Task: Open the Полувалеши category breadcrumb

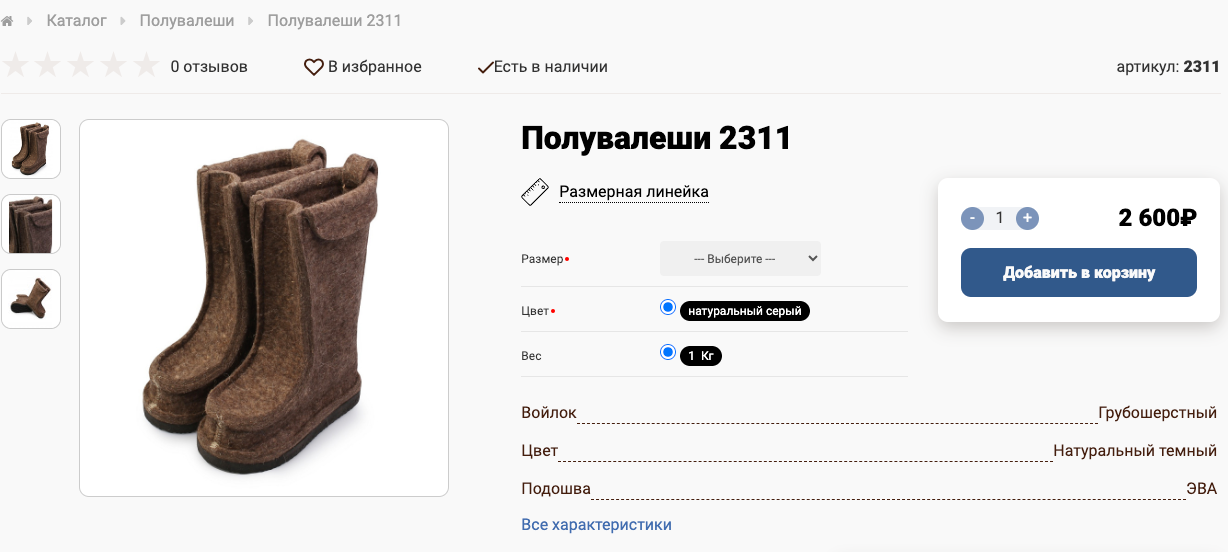Action: point(187,20)
